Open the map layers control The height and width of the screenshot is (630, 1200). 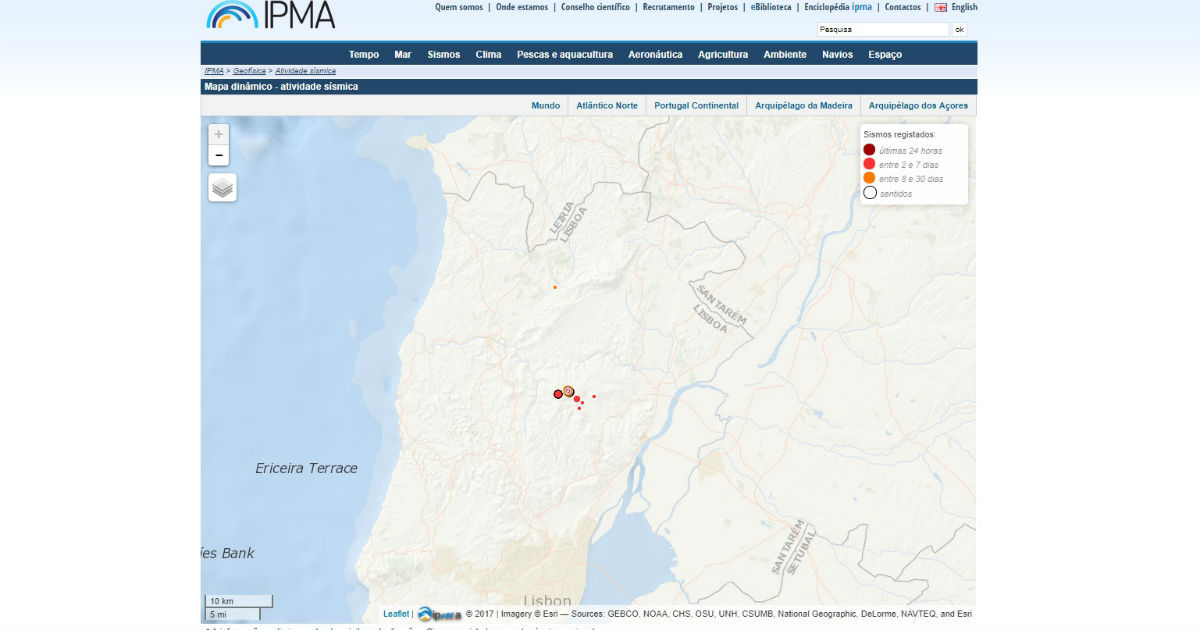point(222,187)
